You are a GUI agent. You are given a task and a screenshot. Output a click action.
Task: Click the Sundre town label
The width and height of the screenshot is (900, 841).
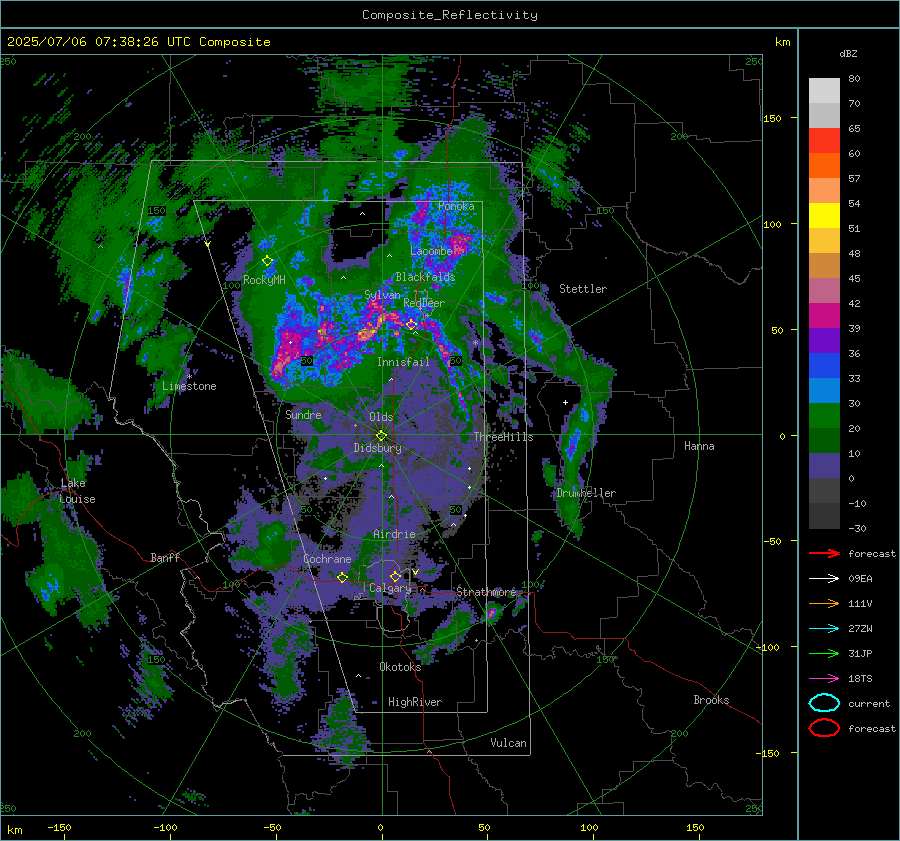(303, 414)
